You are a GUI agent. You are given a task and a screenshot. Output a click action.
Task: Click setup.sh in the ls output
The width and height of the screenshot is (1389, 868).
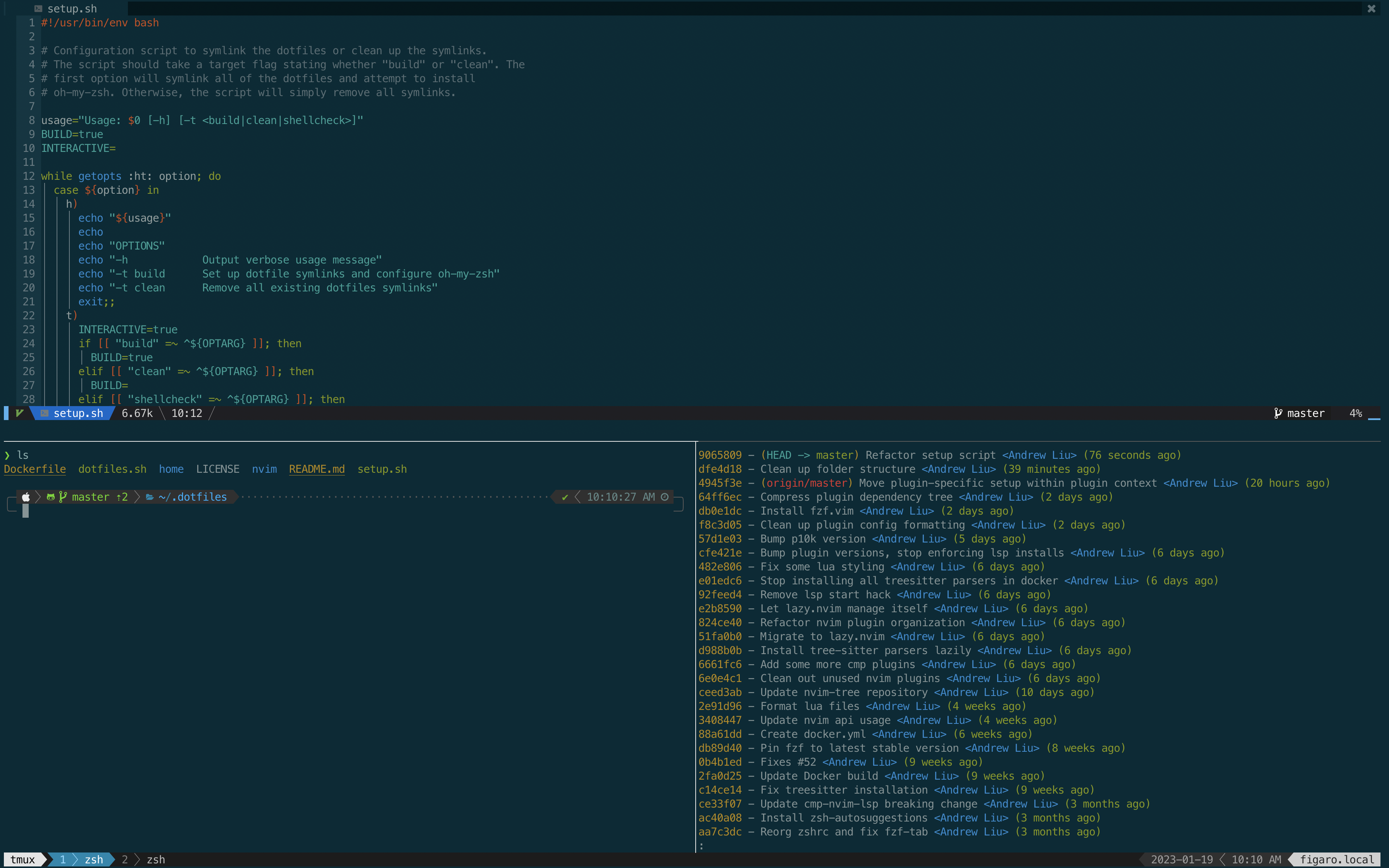pyautogui.click(x=382, y=469)
